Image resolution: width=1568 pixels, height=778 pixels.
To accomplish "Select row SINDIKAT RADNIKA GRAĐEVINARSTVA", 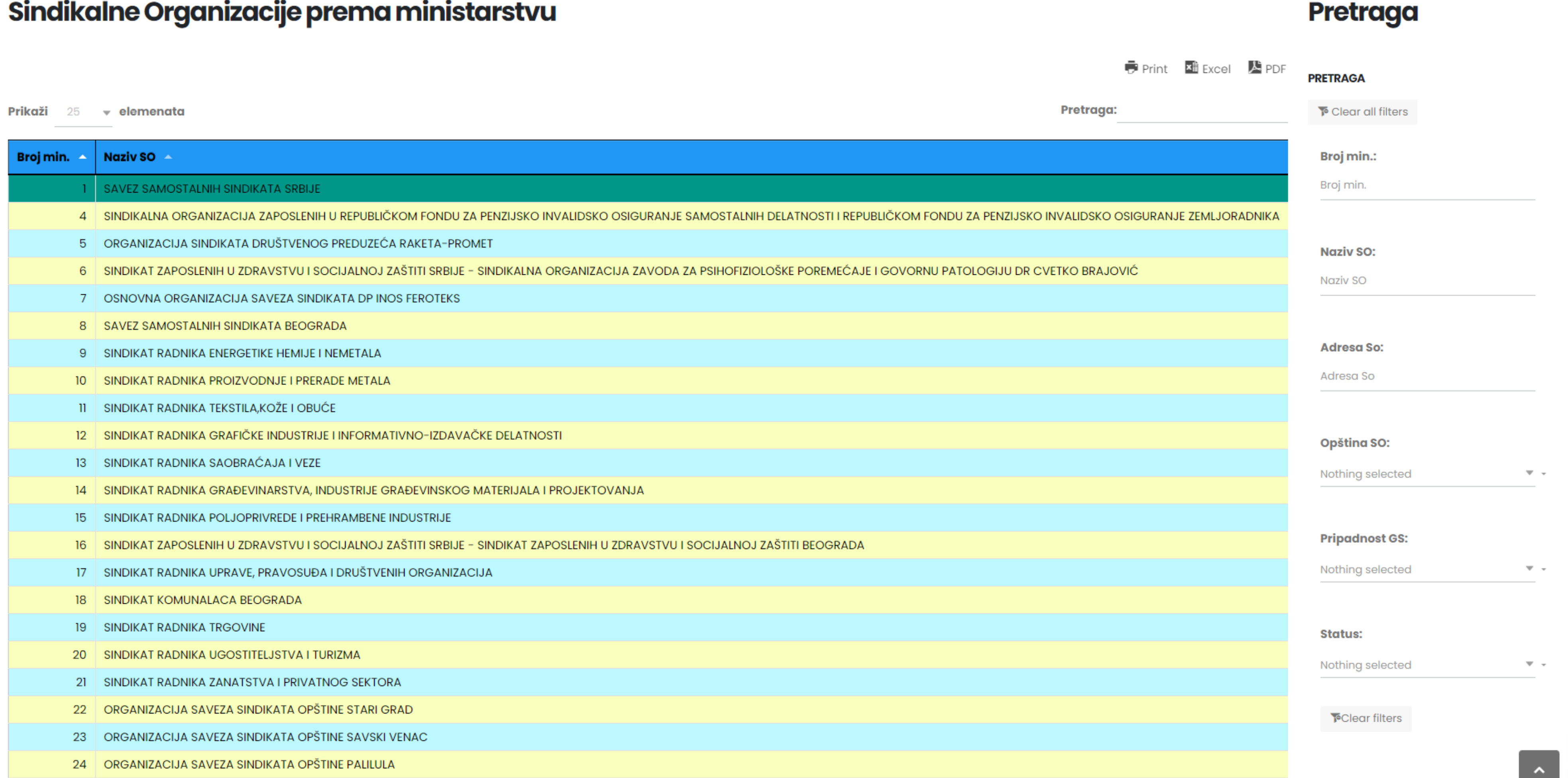I will tap(648, 490).
